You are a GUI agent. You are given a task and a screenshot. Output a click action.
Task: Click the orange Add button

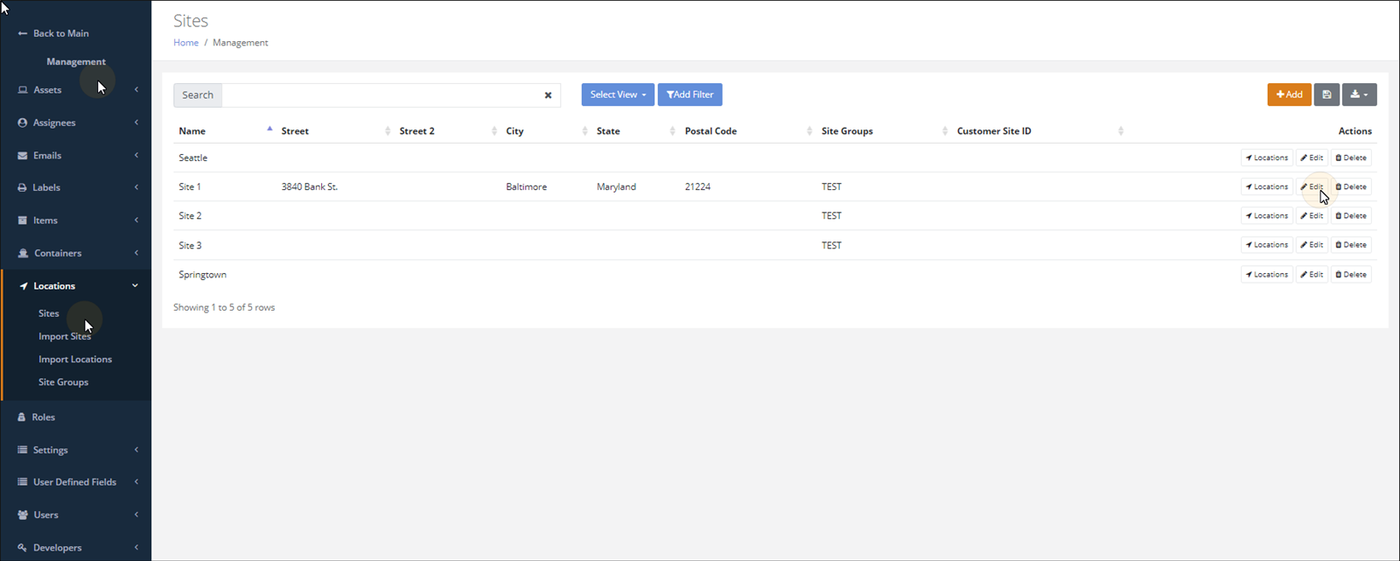point(1289,94)
